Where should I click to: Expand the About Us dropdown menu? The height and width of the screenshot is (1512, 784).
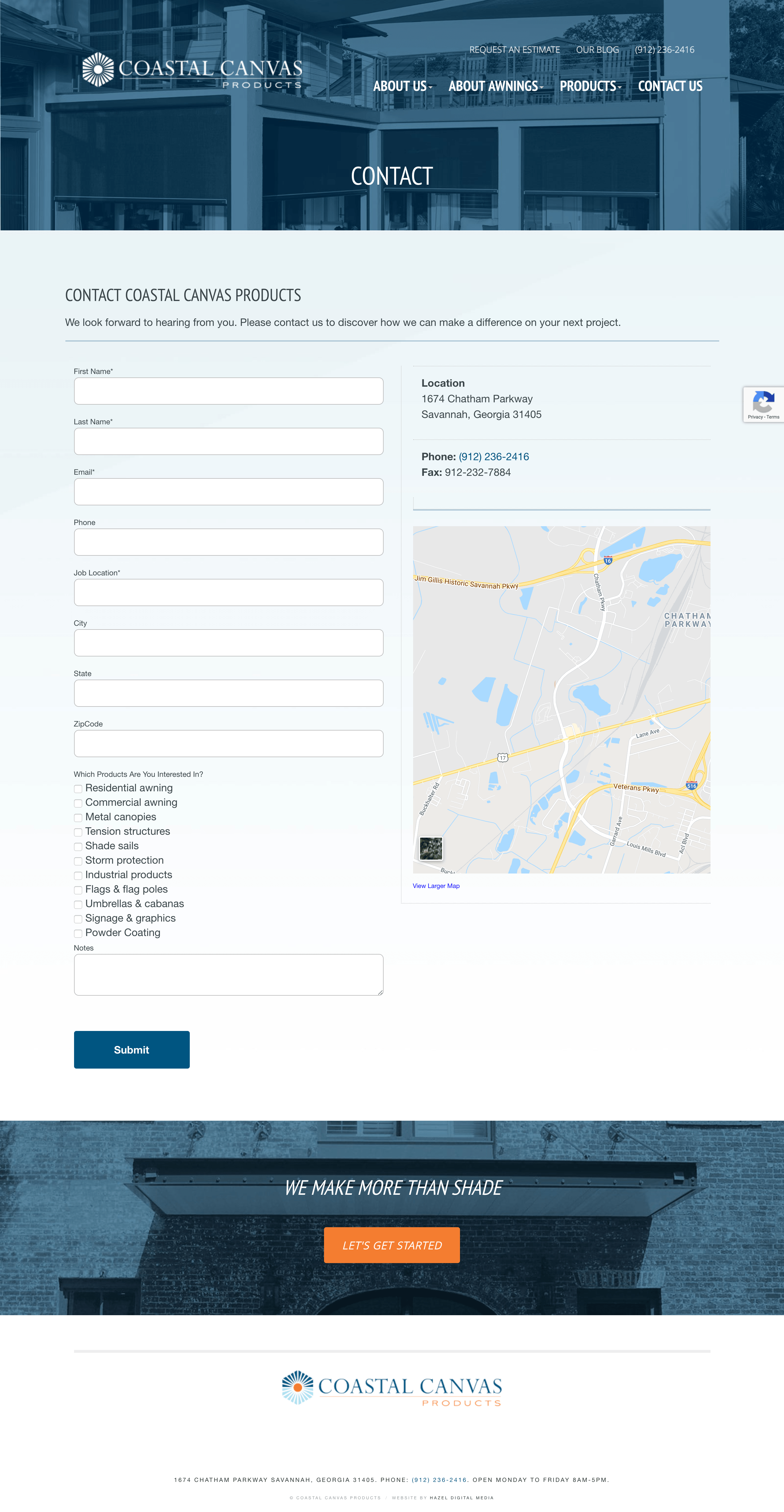(x=403, y=86)
